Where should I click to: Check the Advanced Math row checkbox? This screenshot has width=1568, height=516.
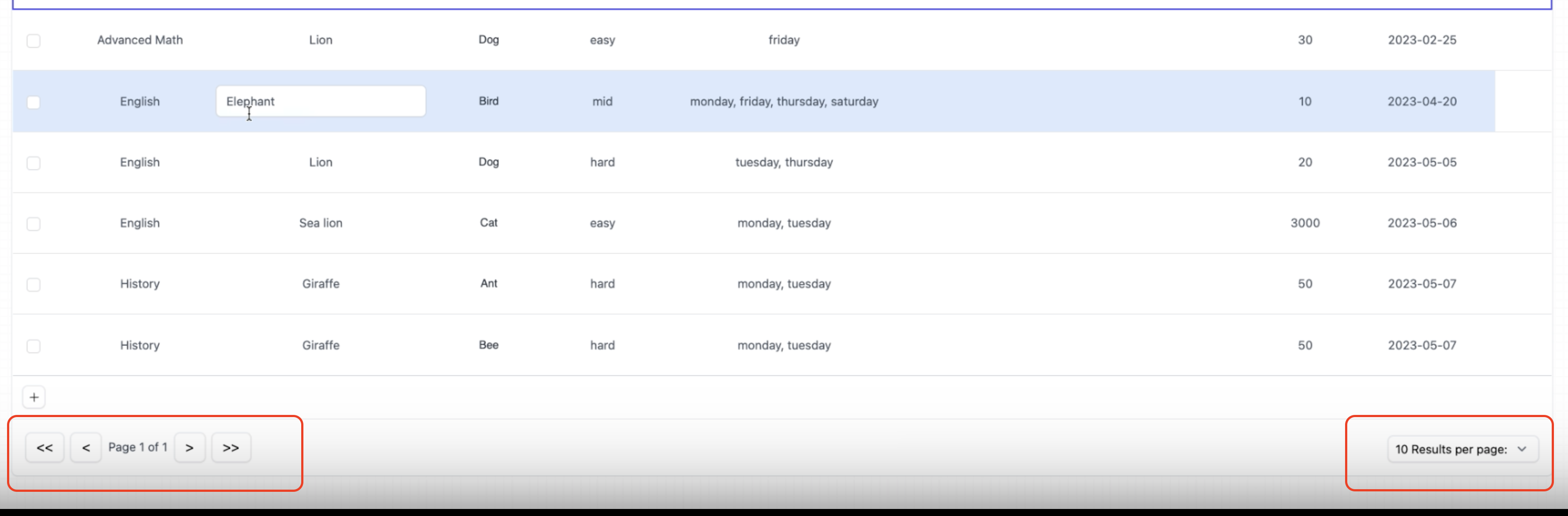[x=33, y=40]
